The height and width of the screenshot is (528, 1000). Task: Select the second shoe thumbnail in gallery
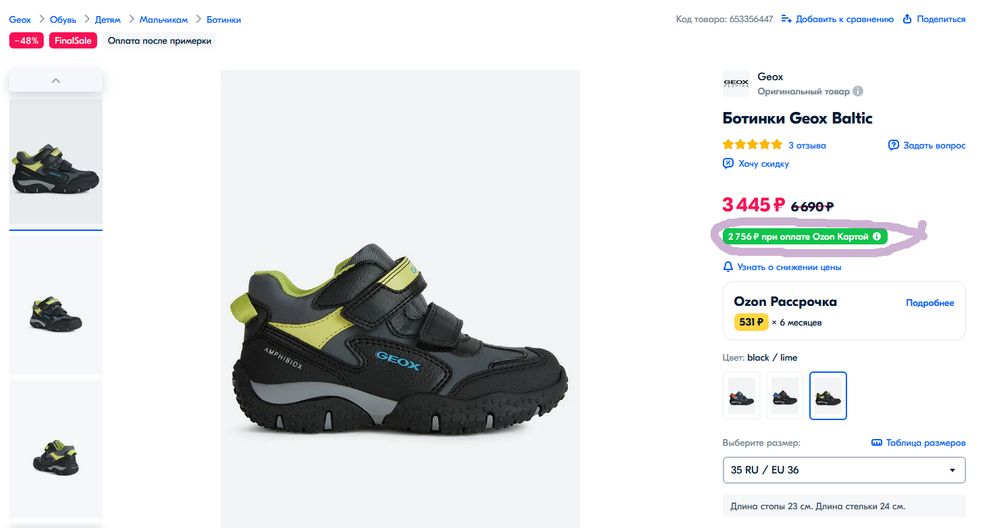[56, 305]
